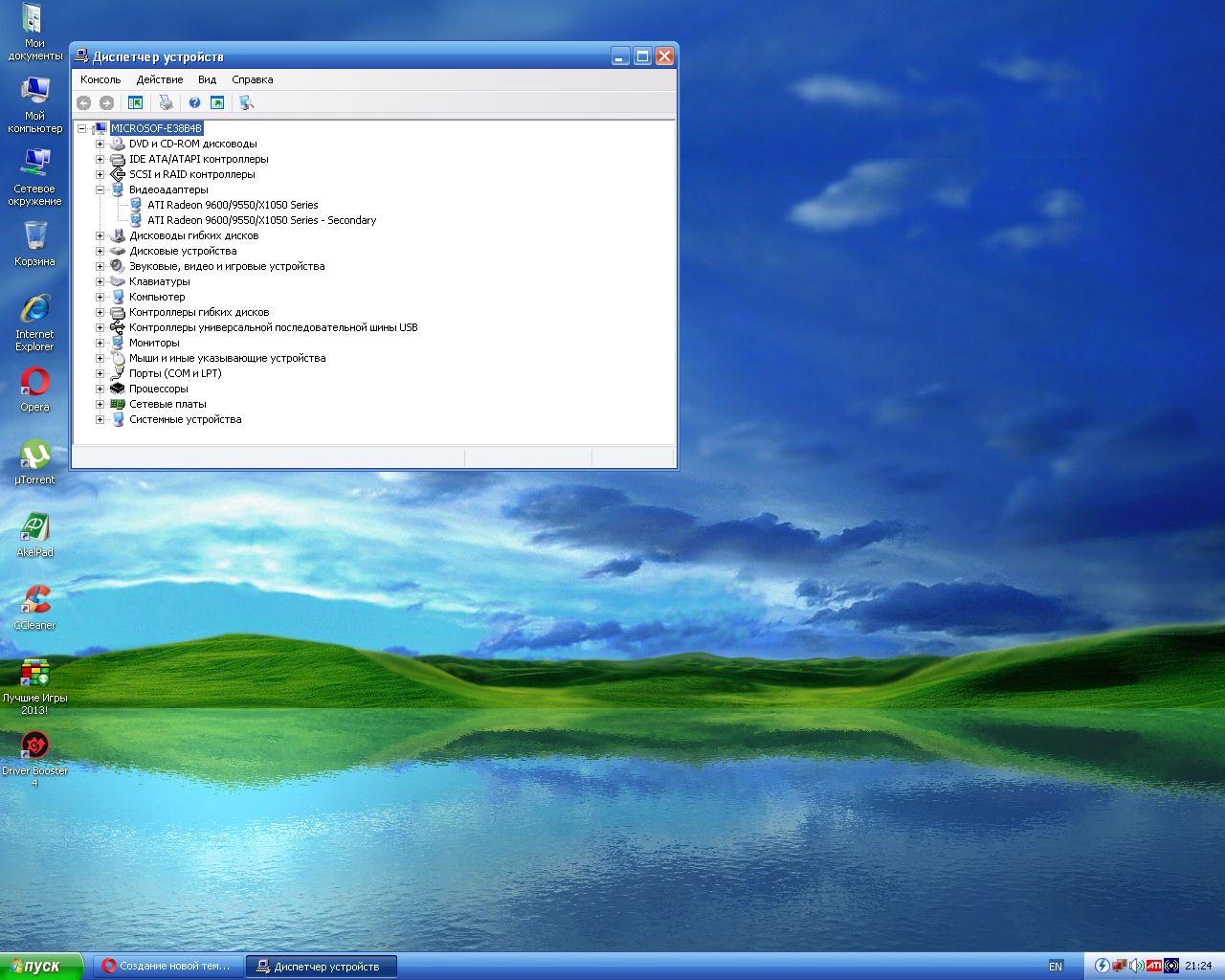
Task: Switch to Opera taskbar button
Action: click(168, 966)
